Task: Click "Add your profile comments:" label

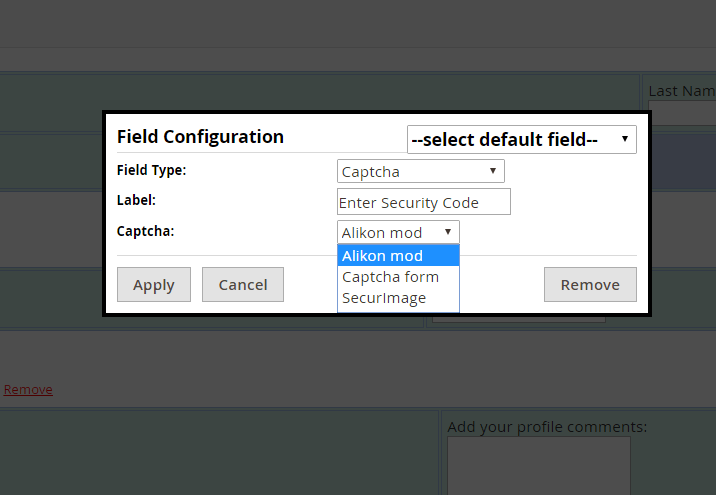Action: [x=547, y=427]
